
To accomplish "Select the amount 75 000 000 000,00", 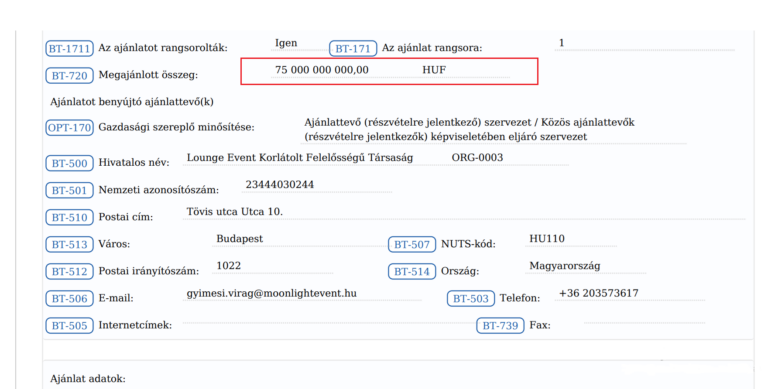I will 322,70.
